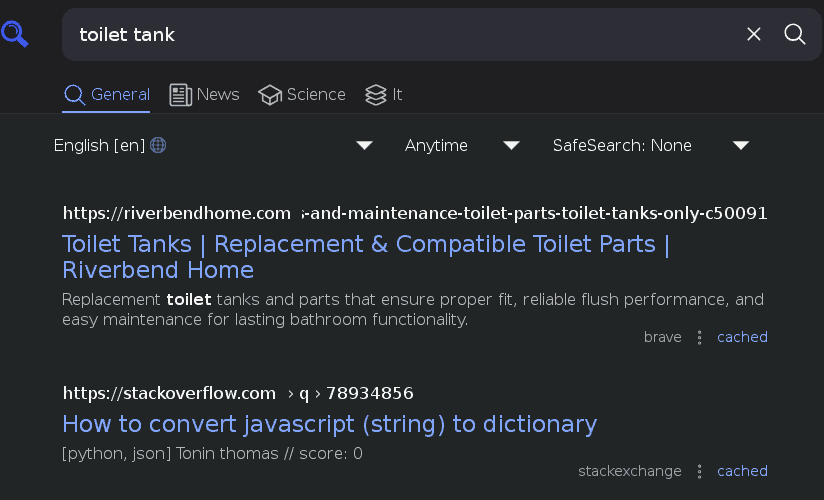Expand the SafeSearch: None dropdown
This screenshot has height=500, width=824.
pyautogui.click(x=650, y=146)
